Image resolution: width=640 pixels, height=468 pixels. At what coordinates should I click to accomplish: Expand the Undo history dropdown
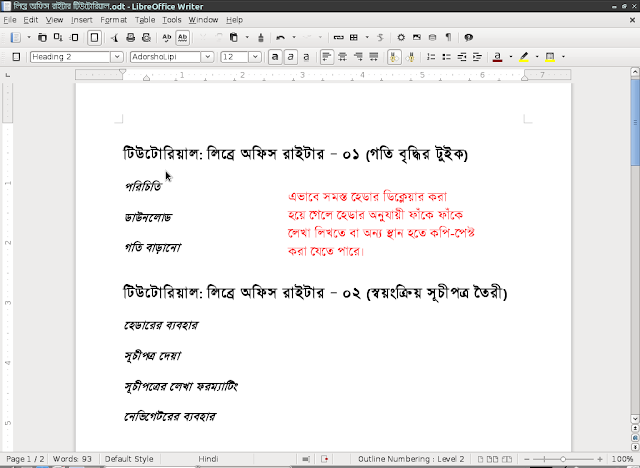click(294, 38)
